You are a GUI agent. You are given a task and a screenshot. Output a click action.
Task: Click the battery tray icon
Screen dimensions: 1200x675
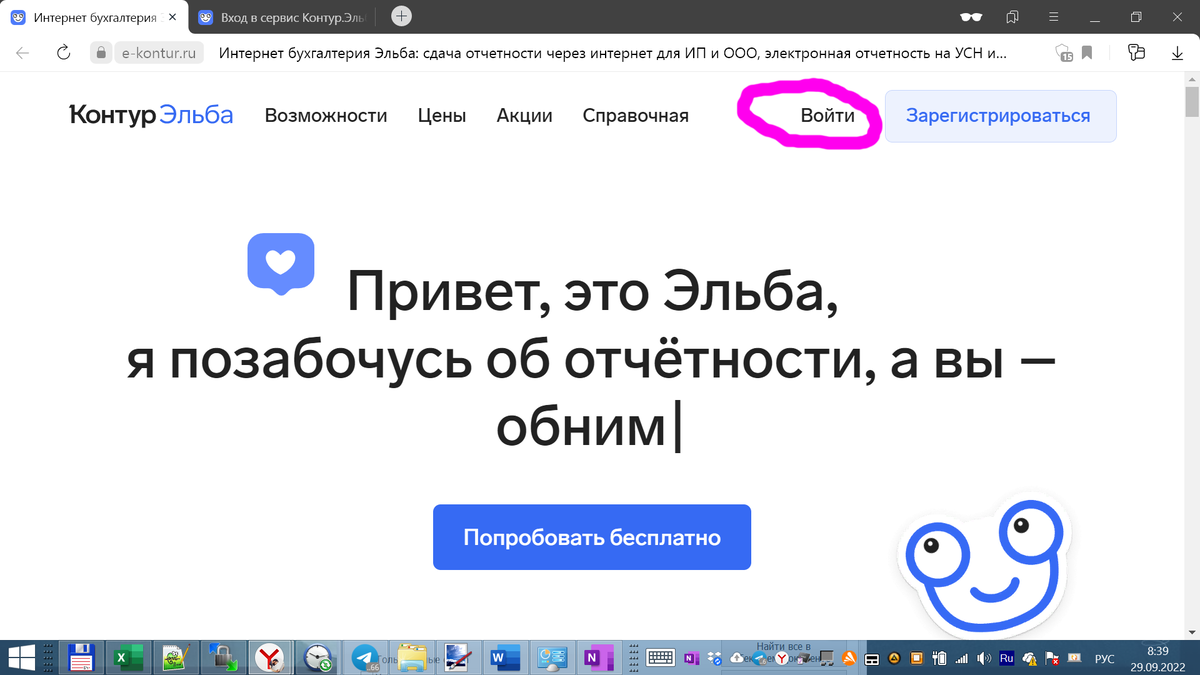coord(940,658)
